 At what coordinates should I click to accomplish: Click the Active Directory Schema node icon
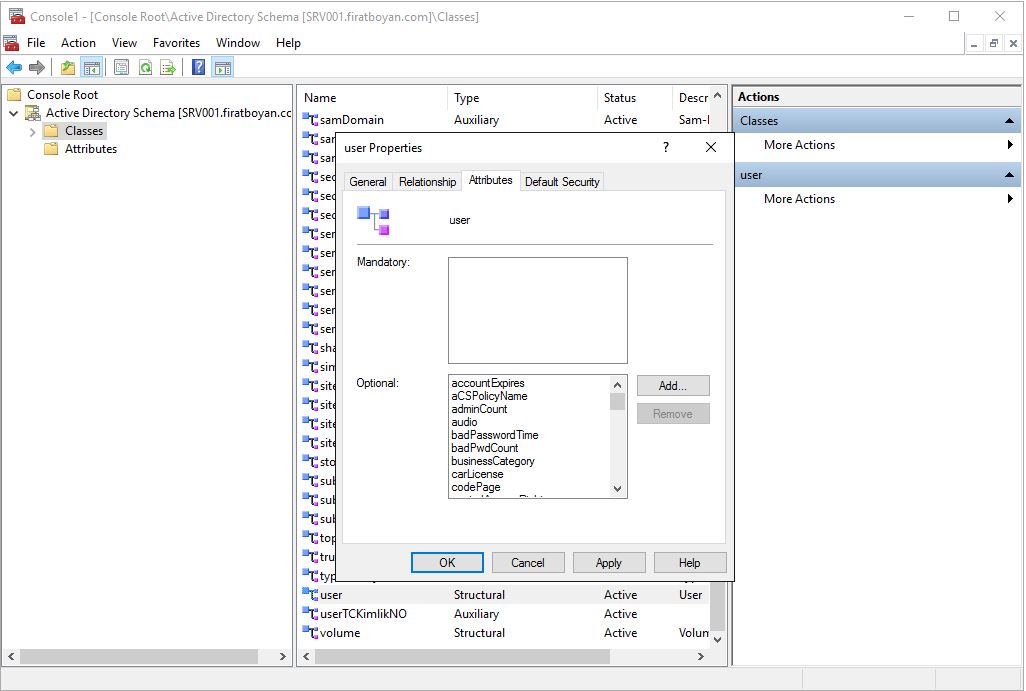point(33,113)
